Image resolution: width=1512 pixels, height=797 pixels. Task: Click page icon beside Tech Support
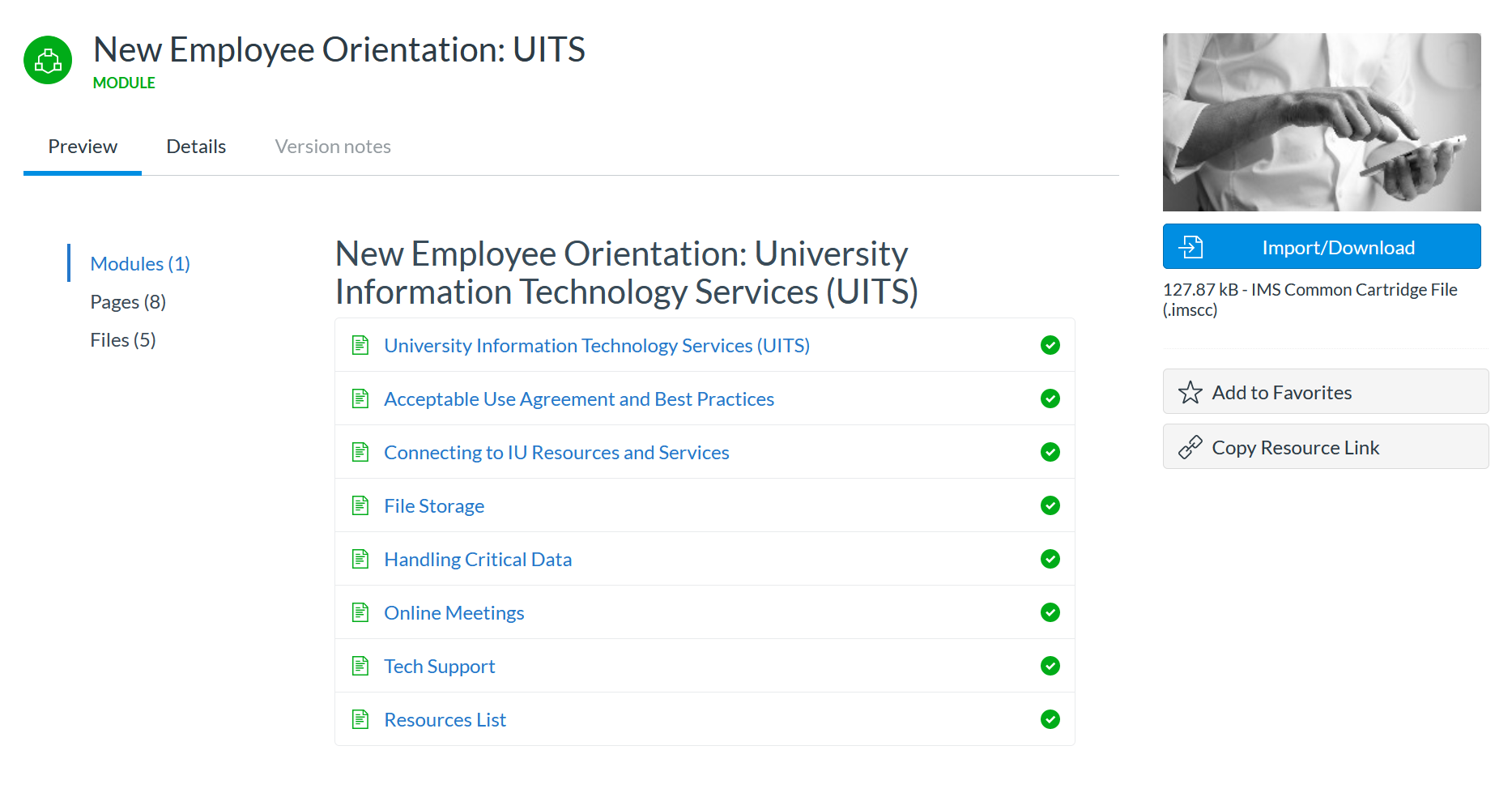click(x=360, y=666)
